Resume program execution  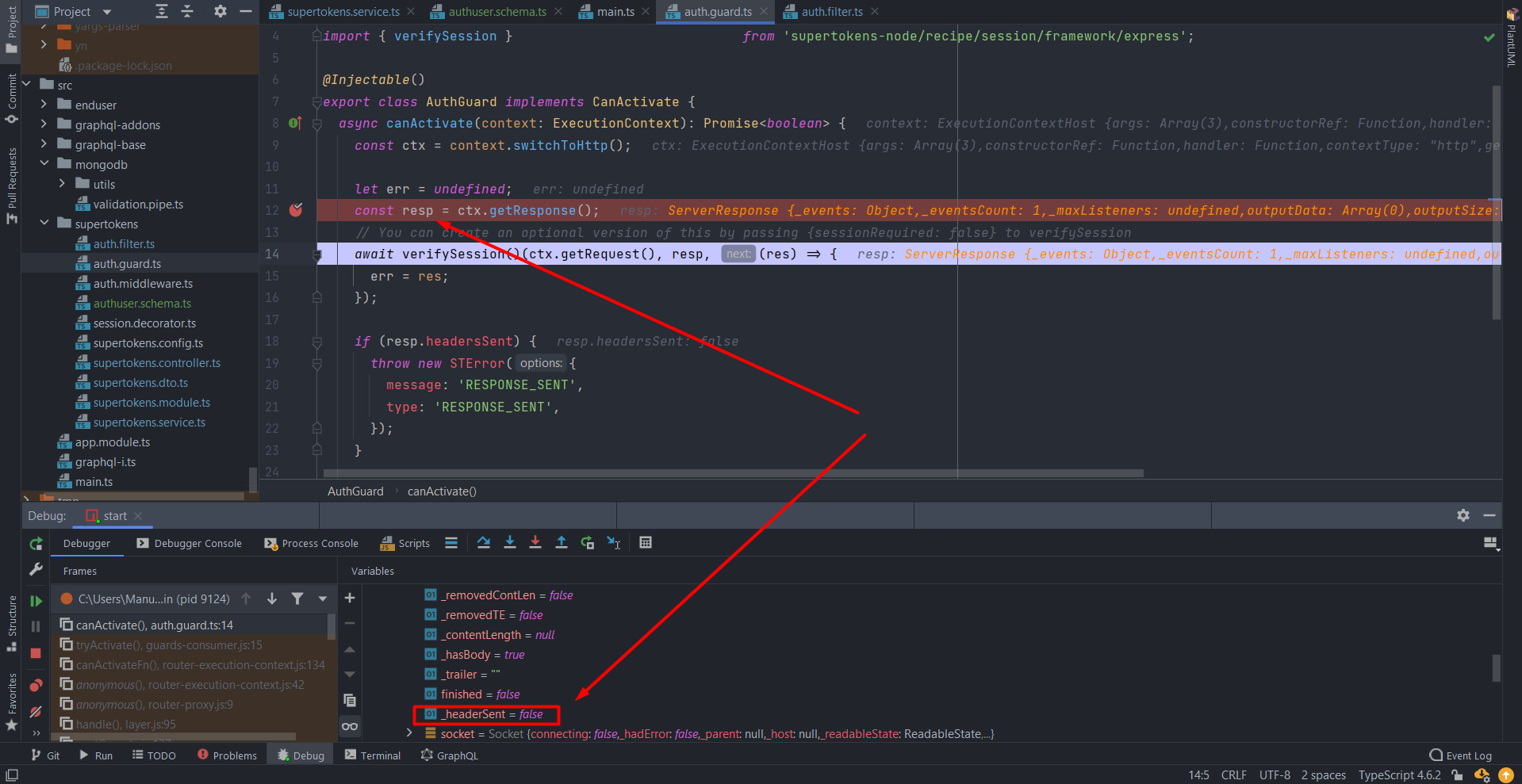pos(36,601)
